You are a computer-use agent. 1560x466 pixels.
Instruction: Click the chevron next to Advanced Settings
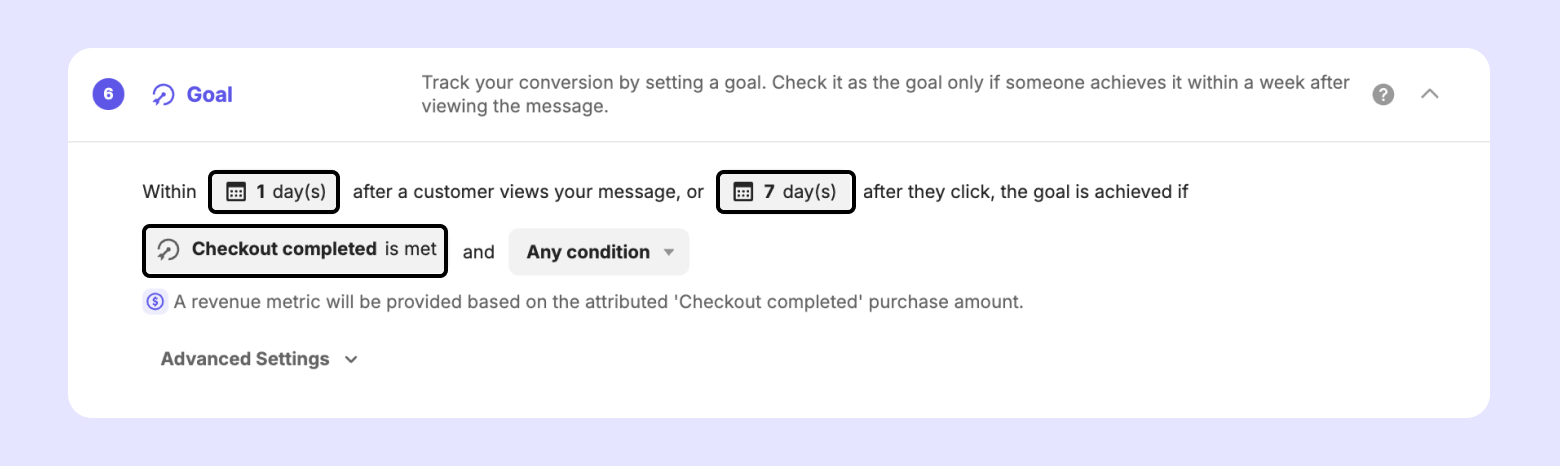351,360
